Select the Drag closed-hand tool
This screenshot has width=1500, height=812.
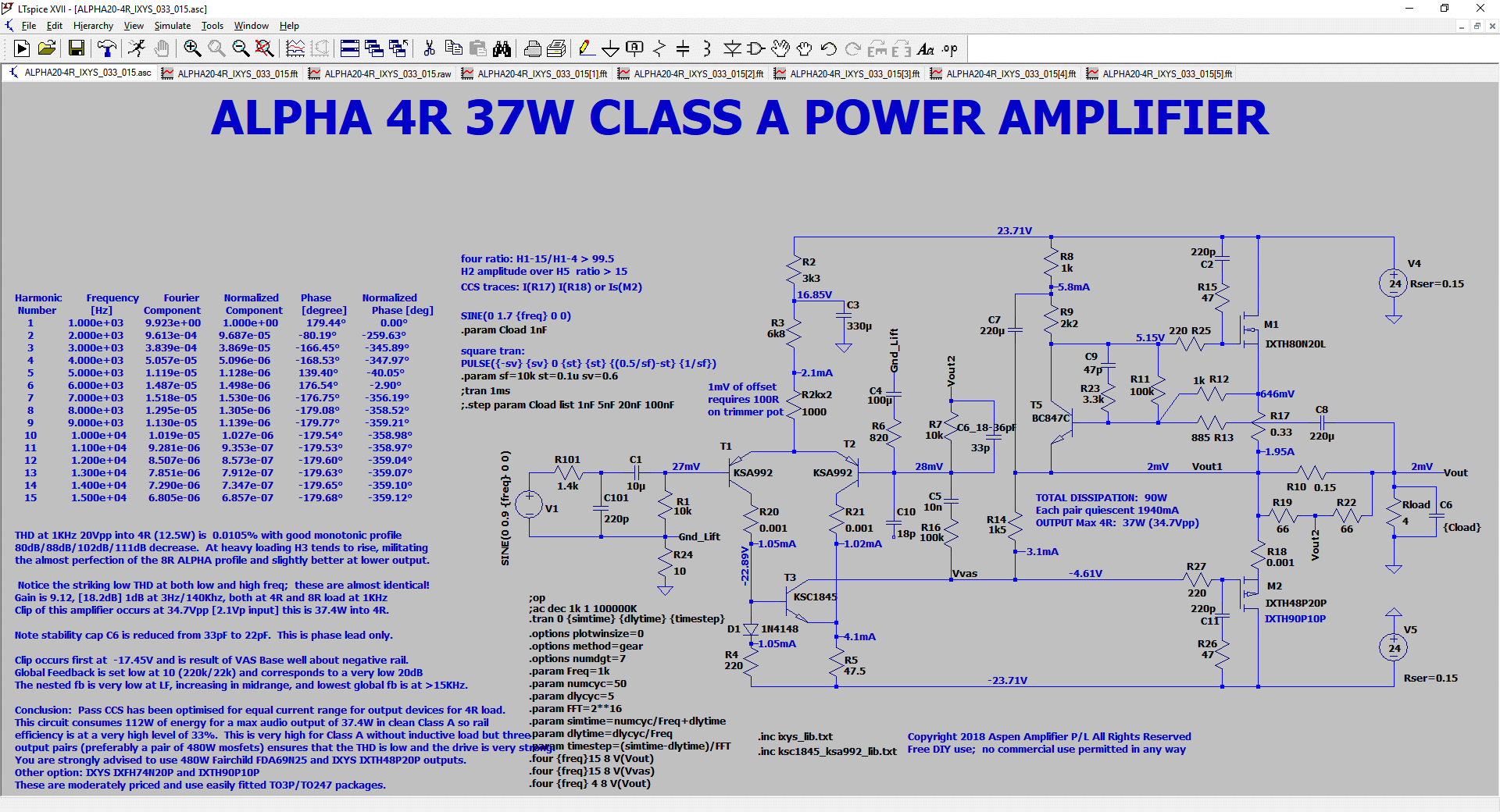pyautogui.click(x=804, y=49)
